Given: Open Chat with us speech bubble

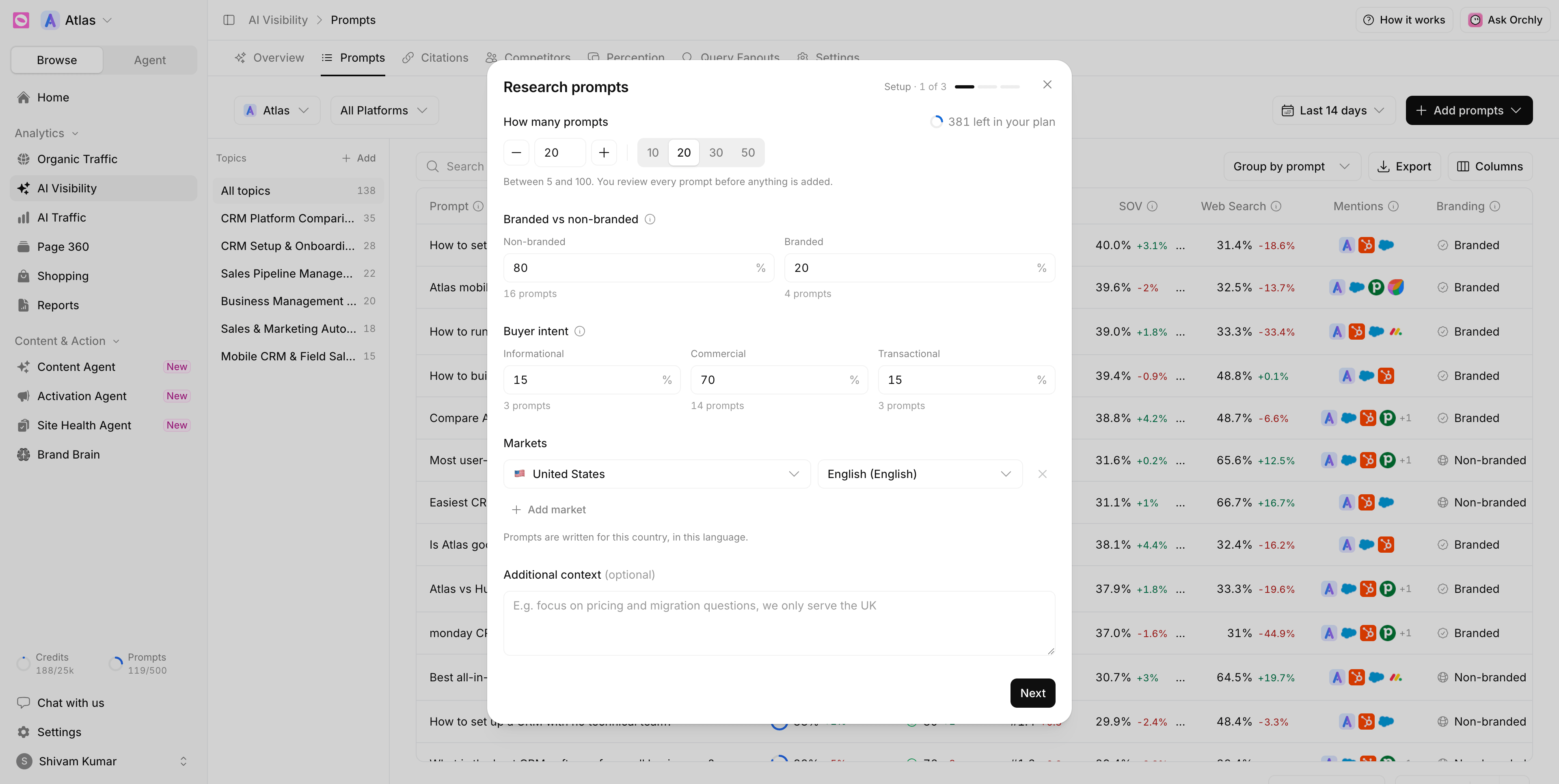Looking at the screenshot, I should (x=24, y=702).
